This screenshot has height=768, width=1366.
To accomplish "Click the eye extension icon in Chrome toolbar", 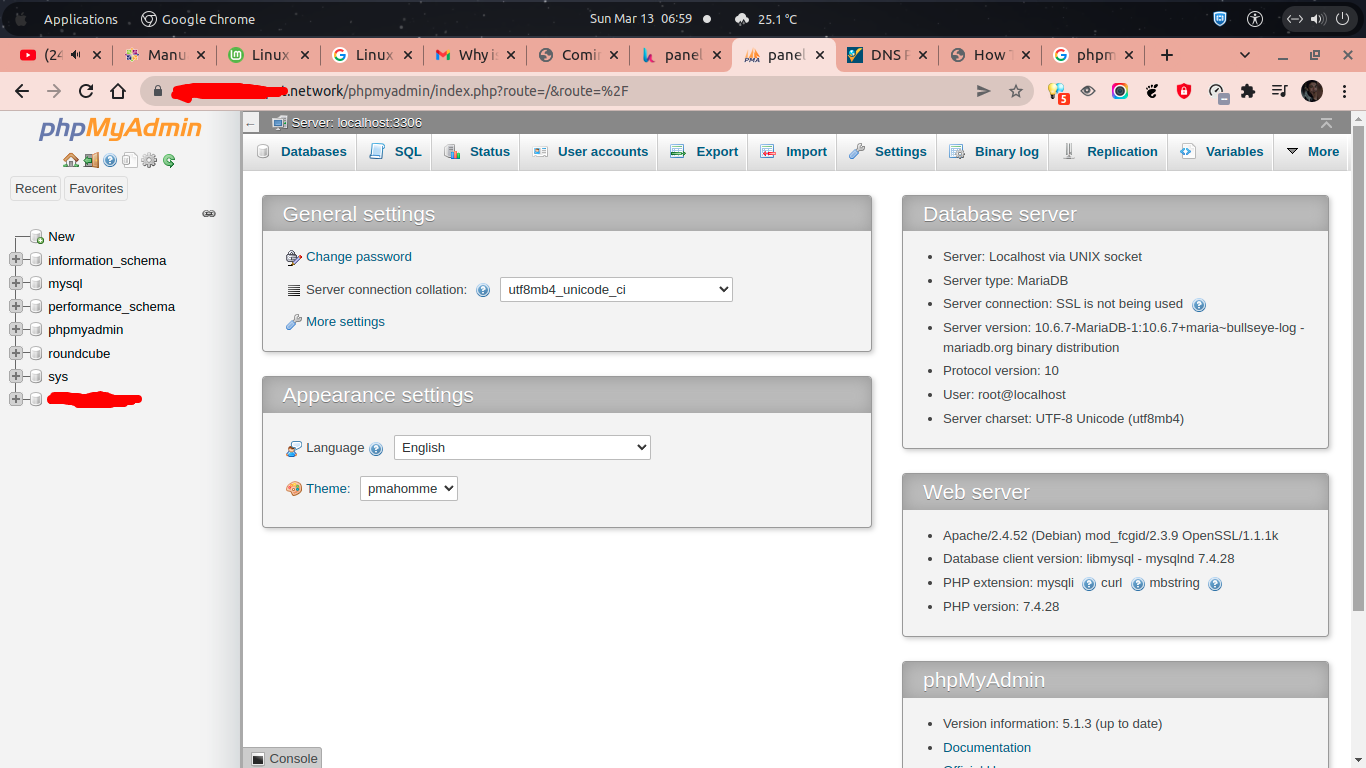I will pyautogui.click(x=1088, y=91).
